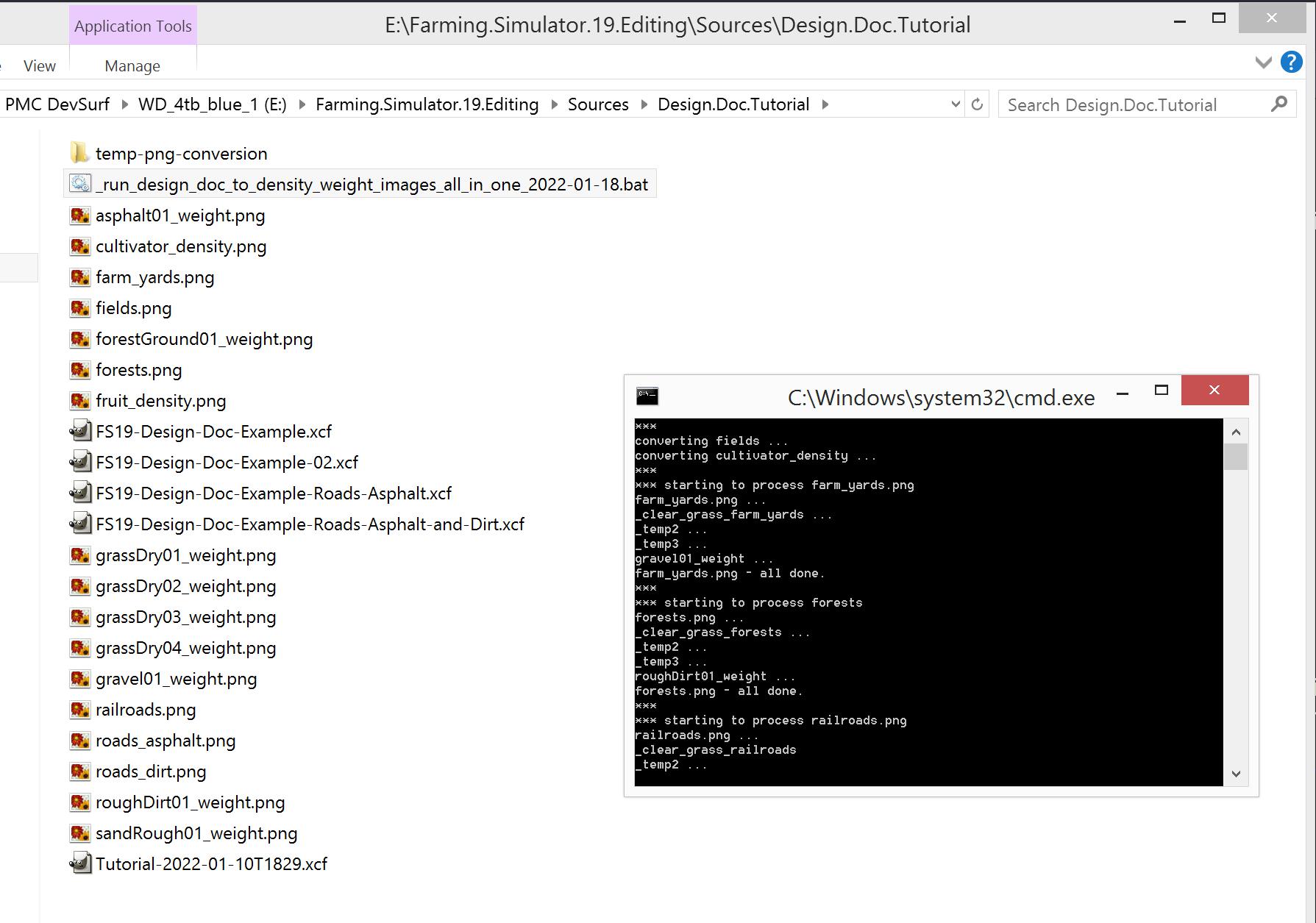Go to PMC DevSurf in breadcrumb

(x=57, y=104)
